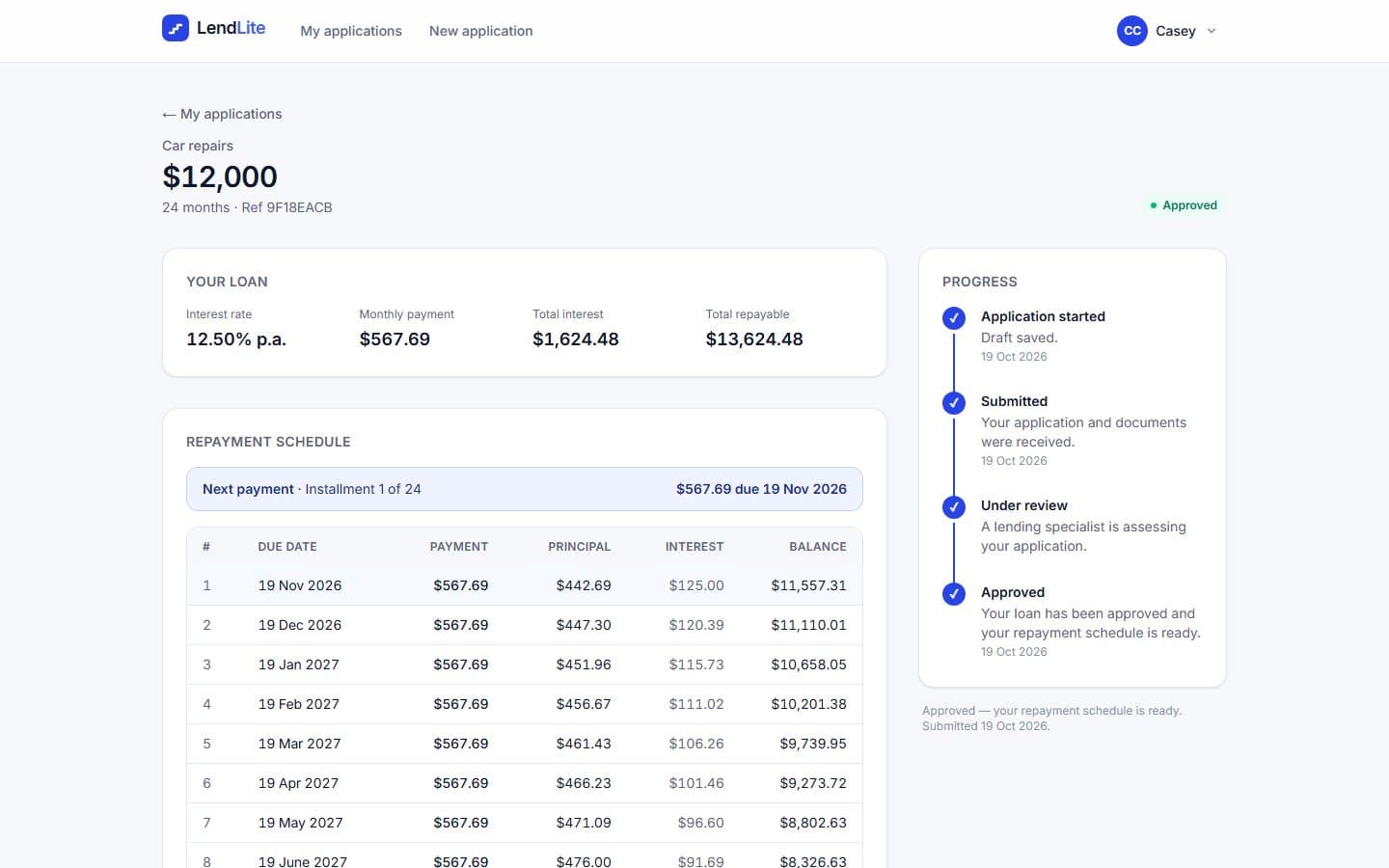Viewport: 1389px width, 868px height.
Task: Click the REPAYMENT SCHEDULE heading
Action: (x=268, y=442)
